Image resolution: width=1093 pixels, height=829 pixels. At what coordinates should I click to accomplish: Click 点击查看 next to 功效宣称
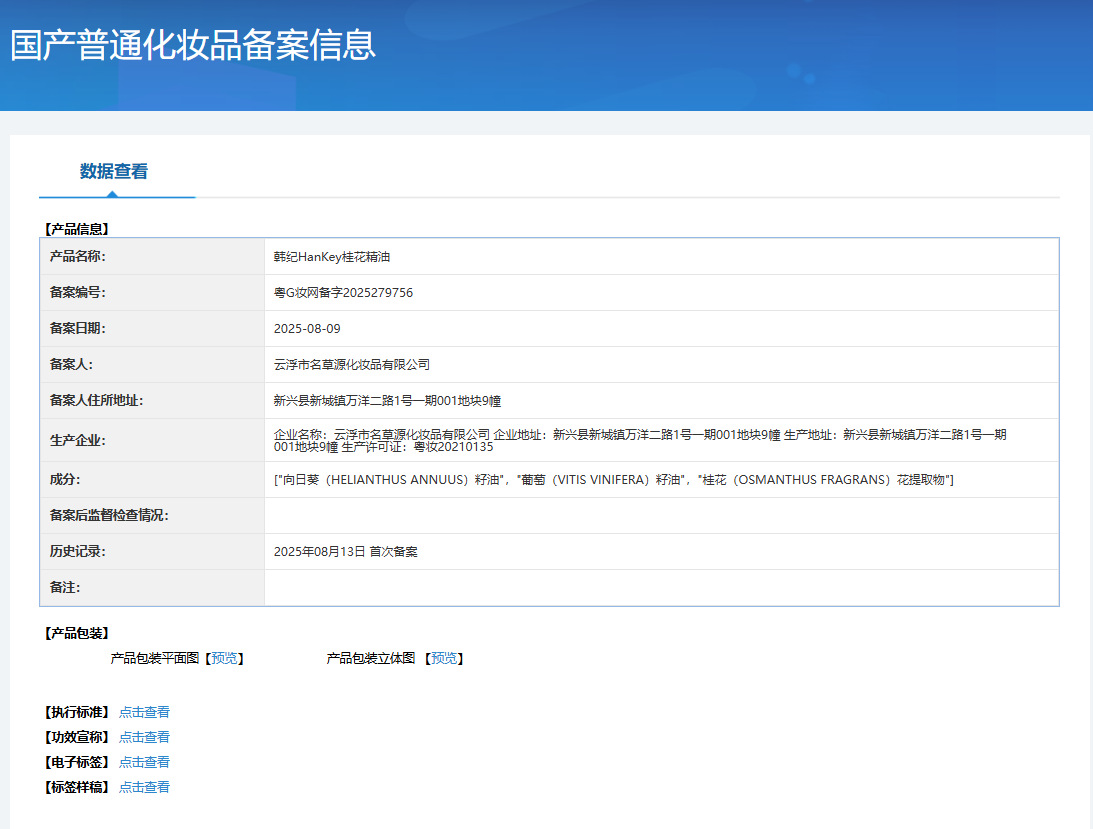click(144, 737)
